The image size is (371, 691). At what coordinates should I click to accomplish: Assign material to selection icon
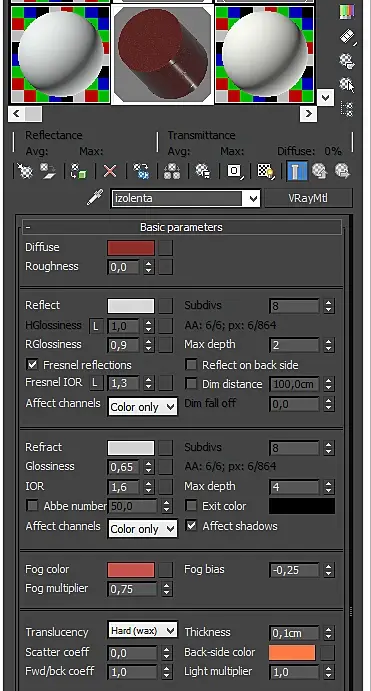point(79,171)
